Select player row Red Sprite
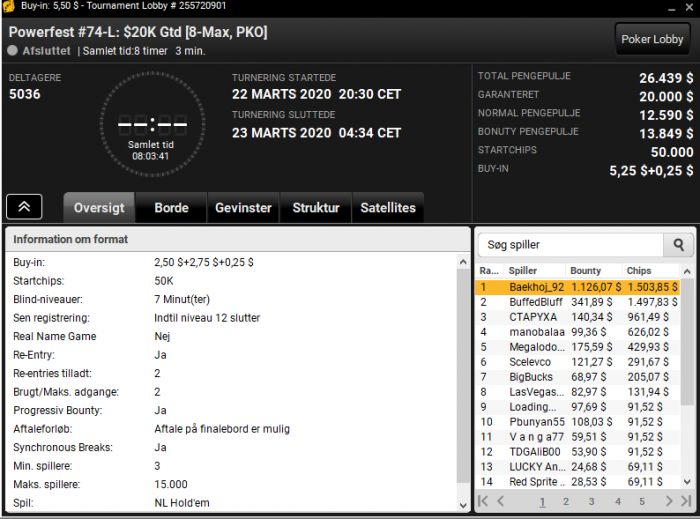Image resolution: width=700 pixels, height=519 pixels. click(x=578, y=482)
